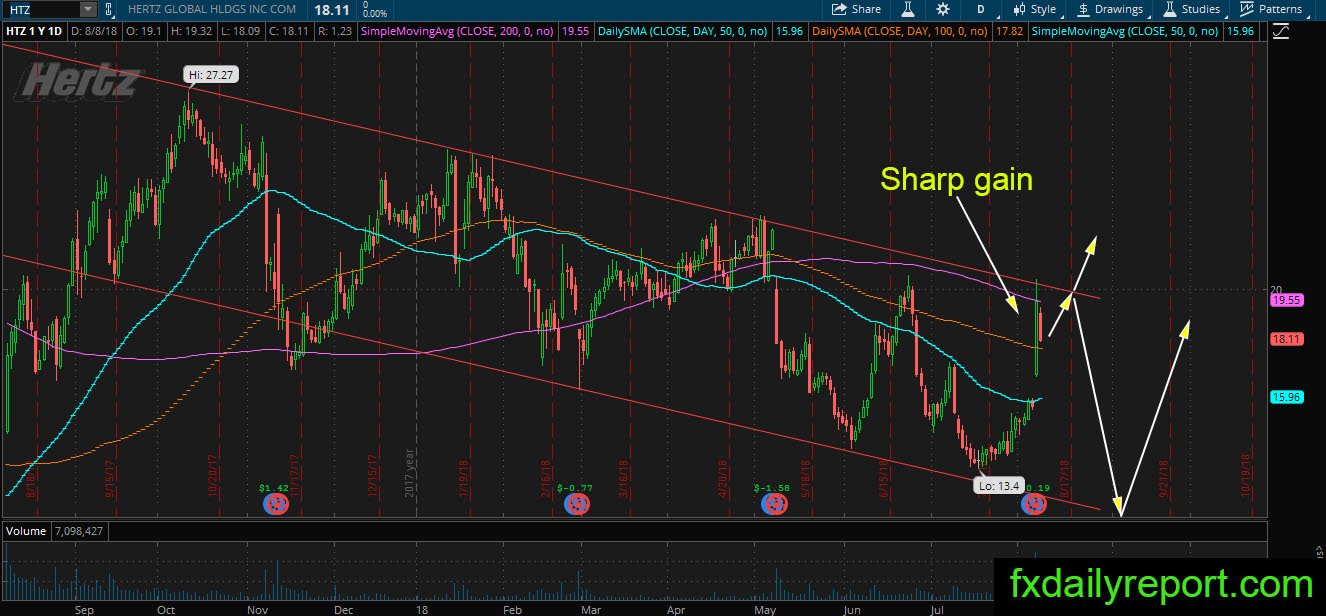Click the 0.00% change value
This screenshot has height=616, width=1326.
tap(374, 14)
